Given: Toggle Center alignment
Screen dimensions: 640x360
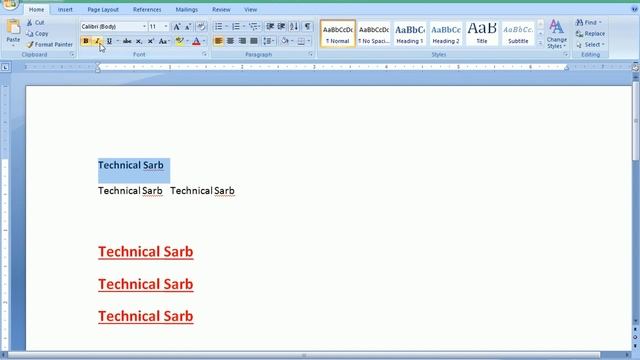Looking at the screenshot, I should tap(230, 41).
